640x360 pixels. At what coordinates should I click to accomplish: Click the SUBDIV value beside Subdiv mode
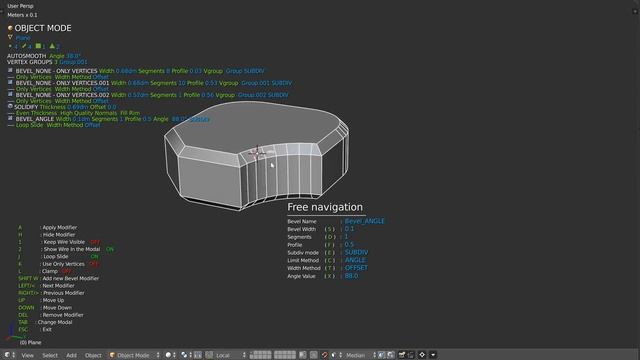[356, 252]
